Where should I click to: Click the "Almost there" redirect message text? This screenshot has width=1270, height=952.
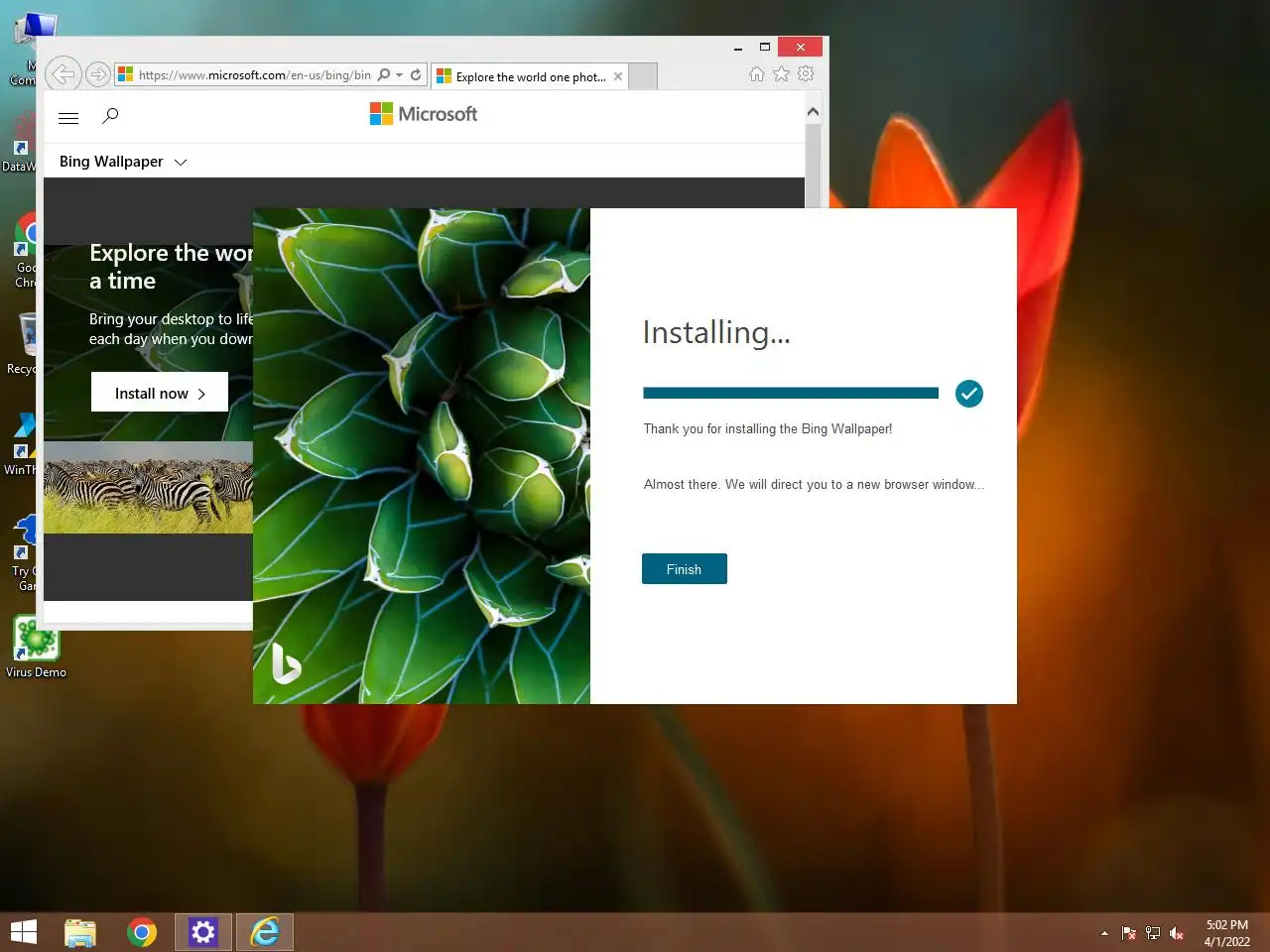click(x=814, y=484)
